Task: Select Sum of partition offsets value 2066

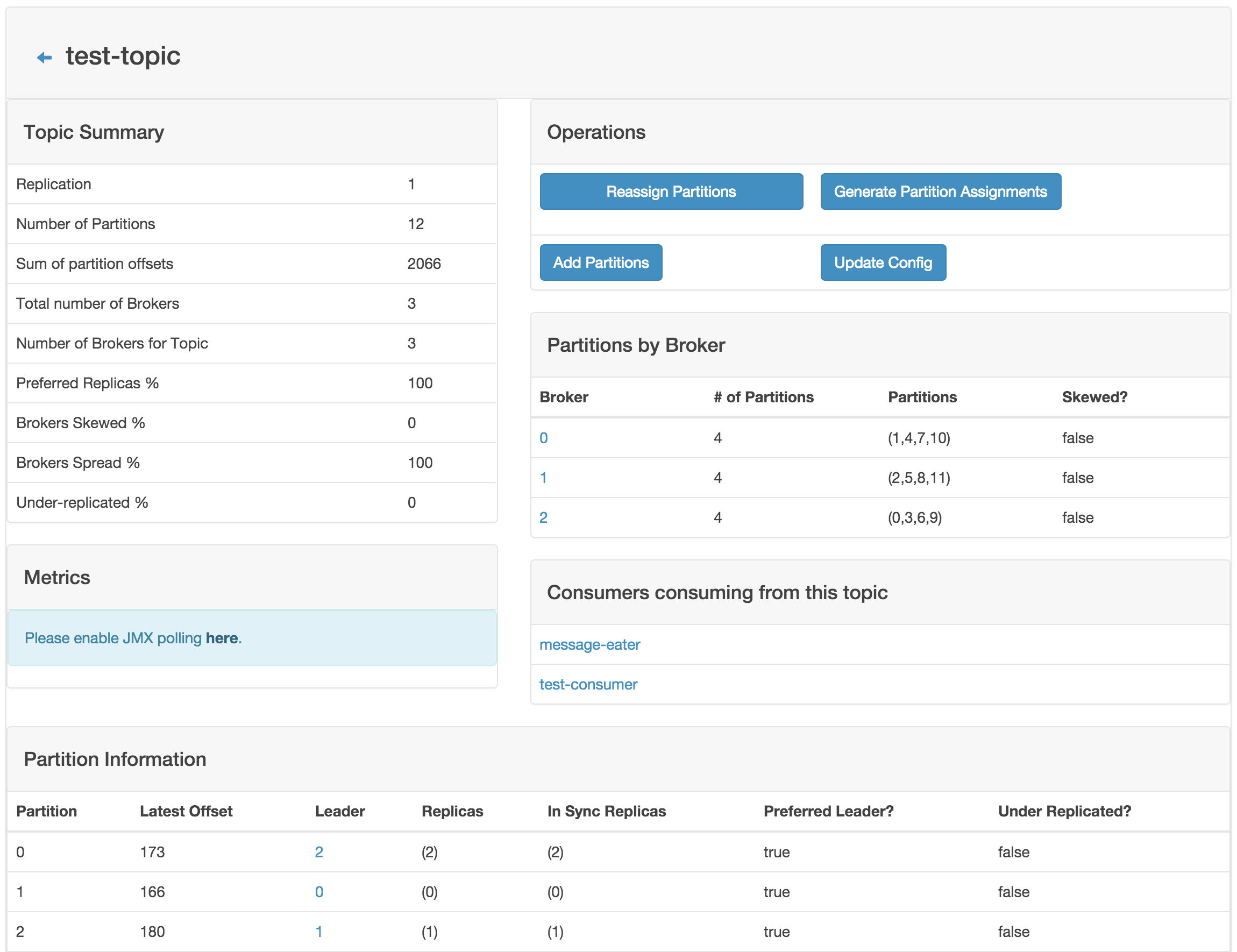Action: pyautogui.click(x=424, y=264)
